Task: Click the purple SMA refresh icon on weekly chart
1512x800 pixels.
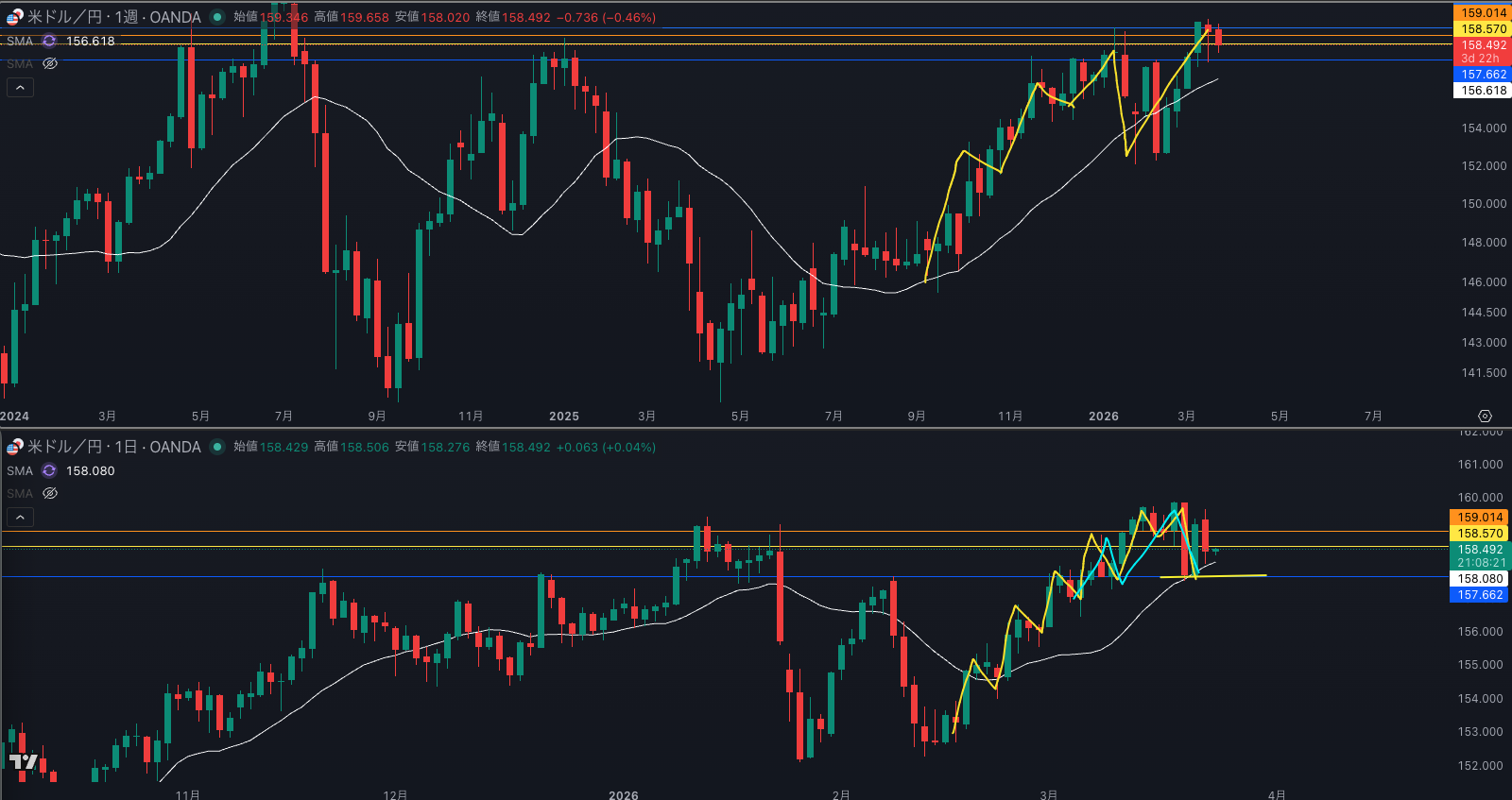Action: tap(49, 41)
